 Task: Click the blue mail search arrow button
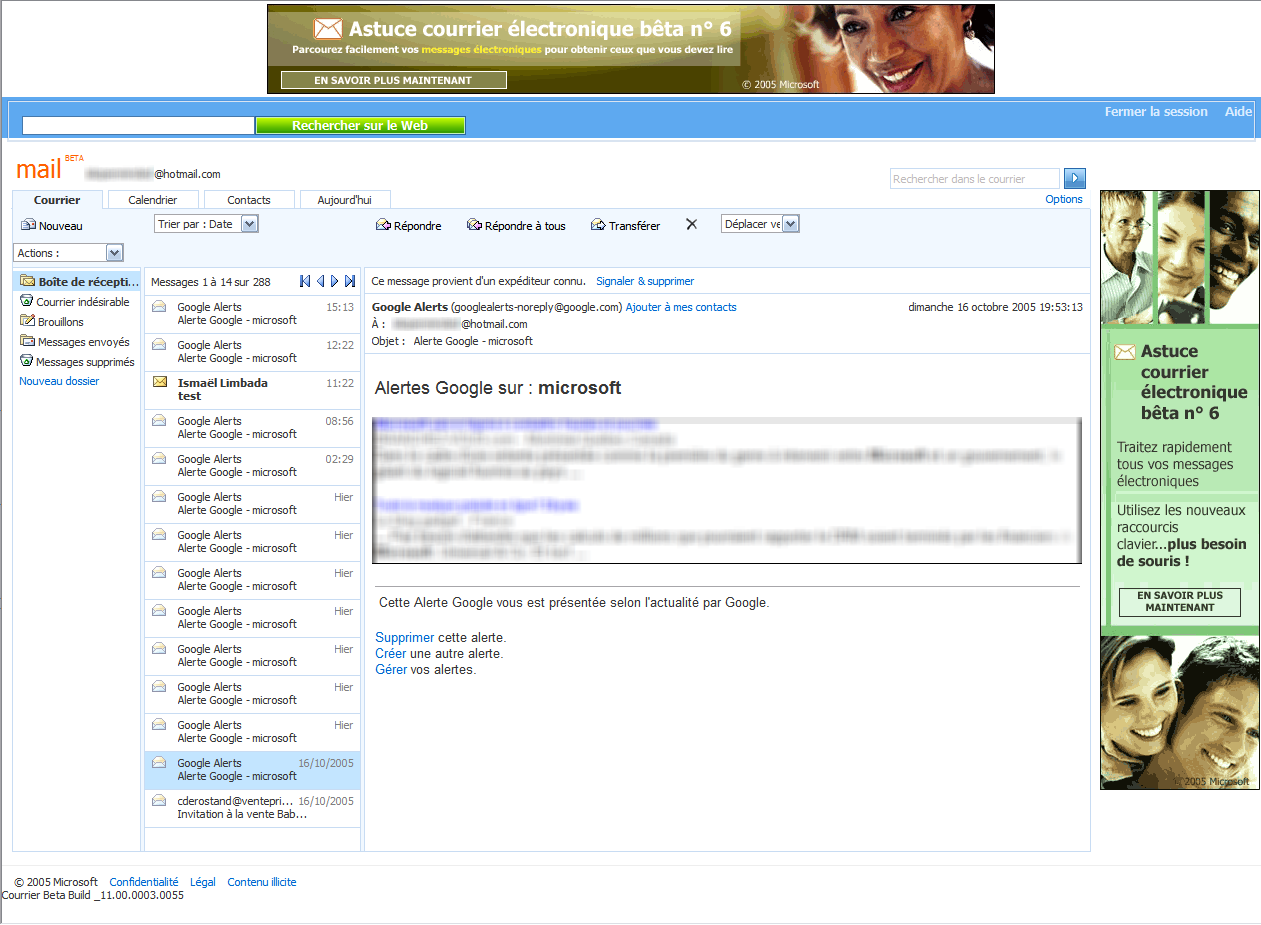[x=1075, y=179]
